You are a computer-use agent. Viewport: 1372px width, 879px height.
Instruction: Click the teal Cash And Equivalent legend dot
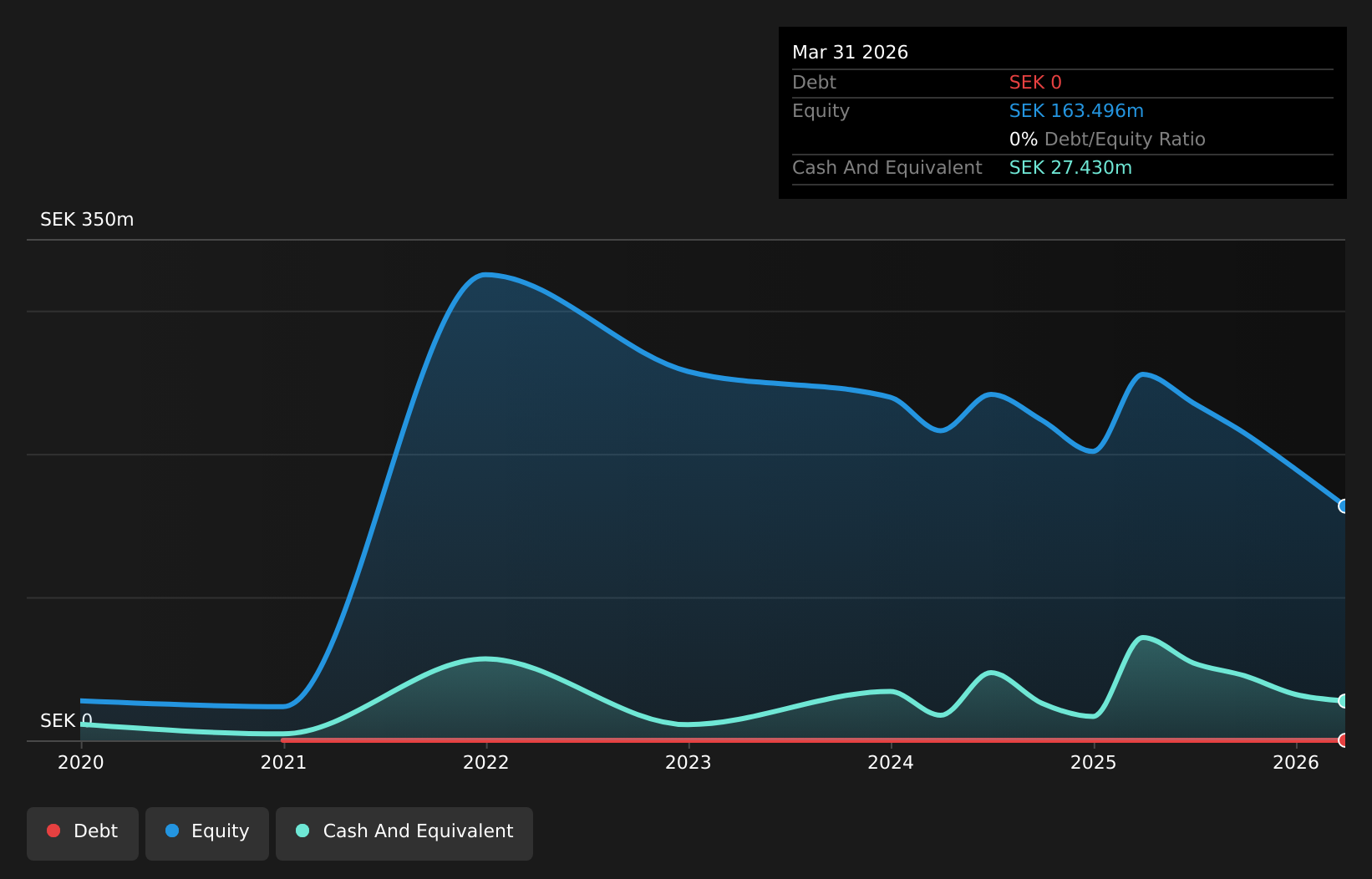[302, 831]
